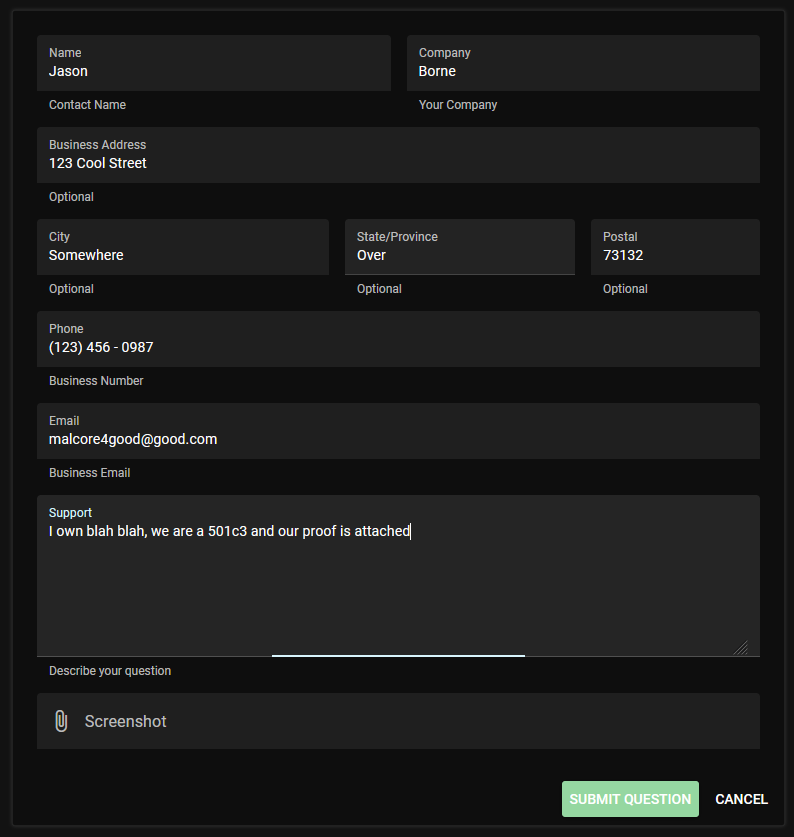Click the Name field containing Jason
This screenshot has height=837, width=794.
coord(214,63)
